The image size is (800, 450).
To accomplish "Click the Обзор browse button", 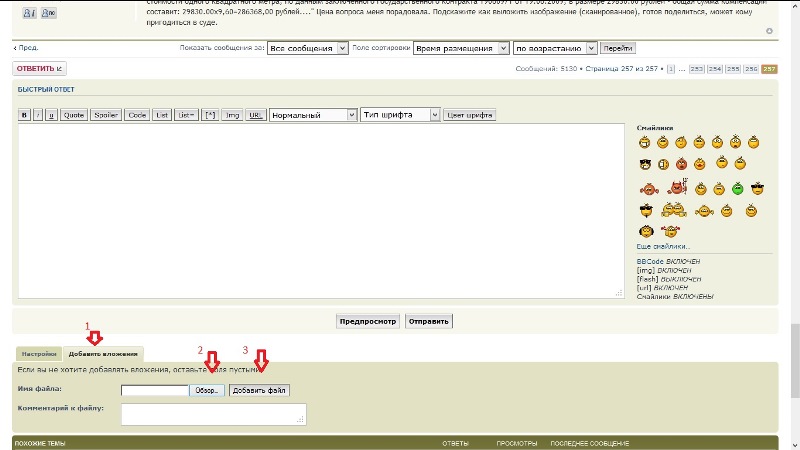I will tap(207, 390).
